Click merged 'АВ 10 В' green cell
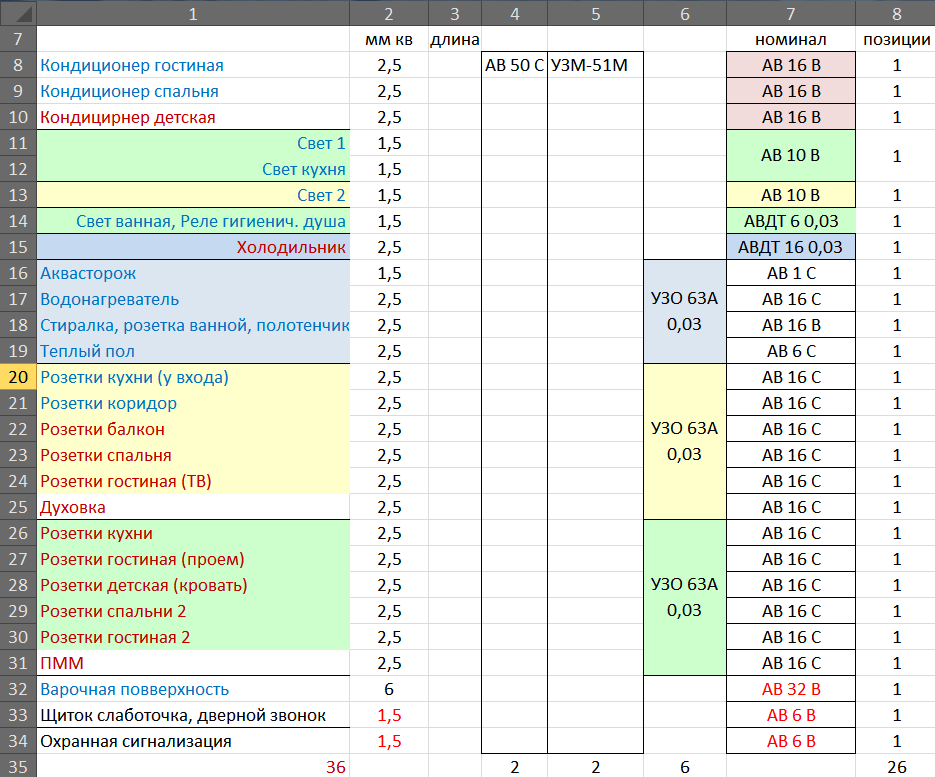 pos(791,156)
